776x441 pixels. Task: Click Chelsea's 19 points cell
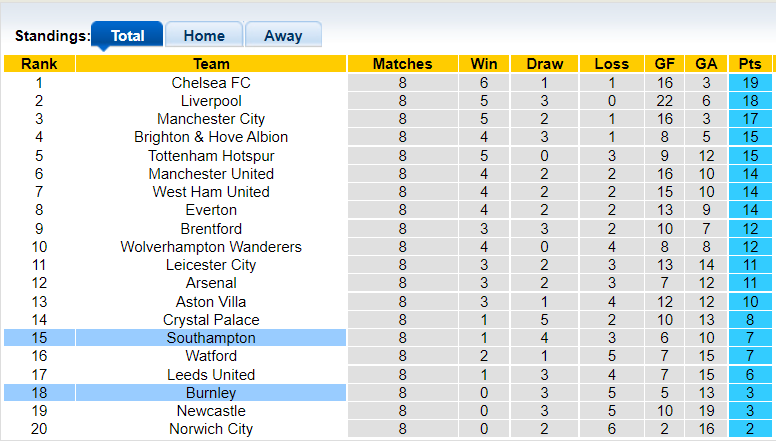(751, 83)
